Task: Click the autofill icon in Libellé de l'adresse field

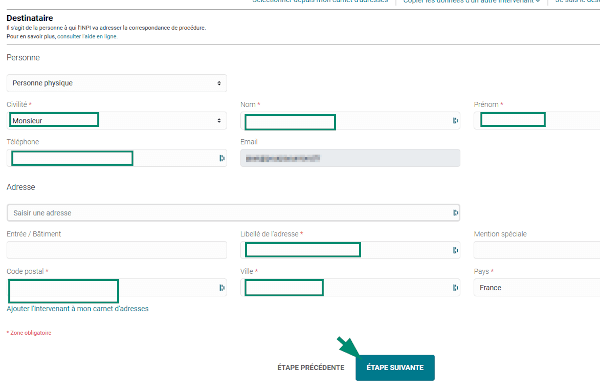Action: tap(455, 250)
